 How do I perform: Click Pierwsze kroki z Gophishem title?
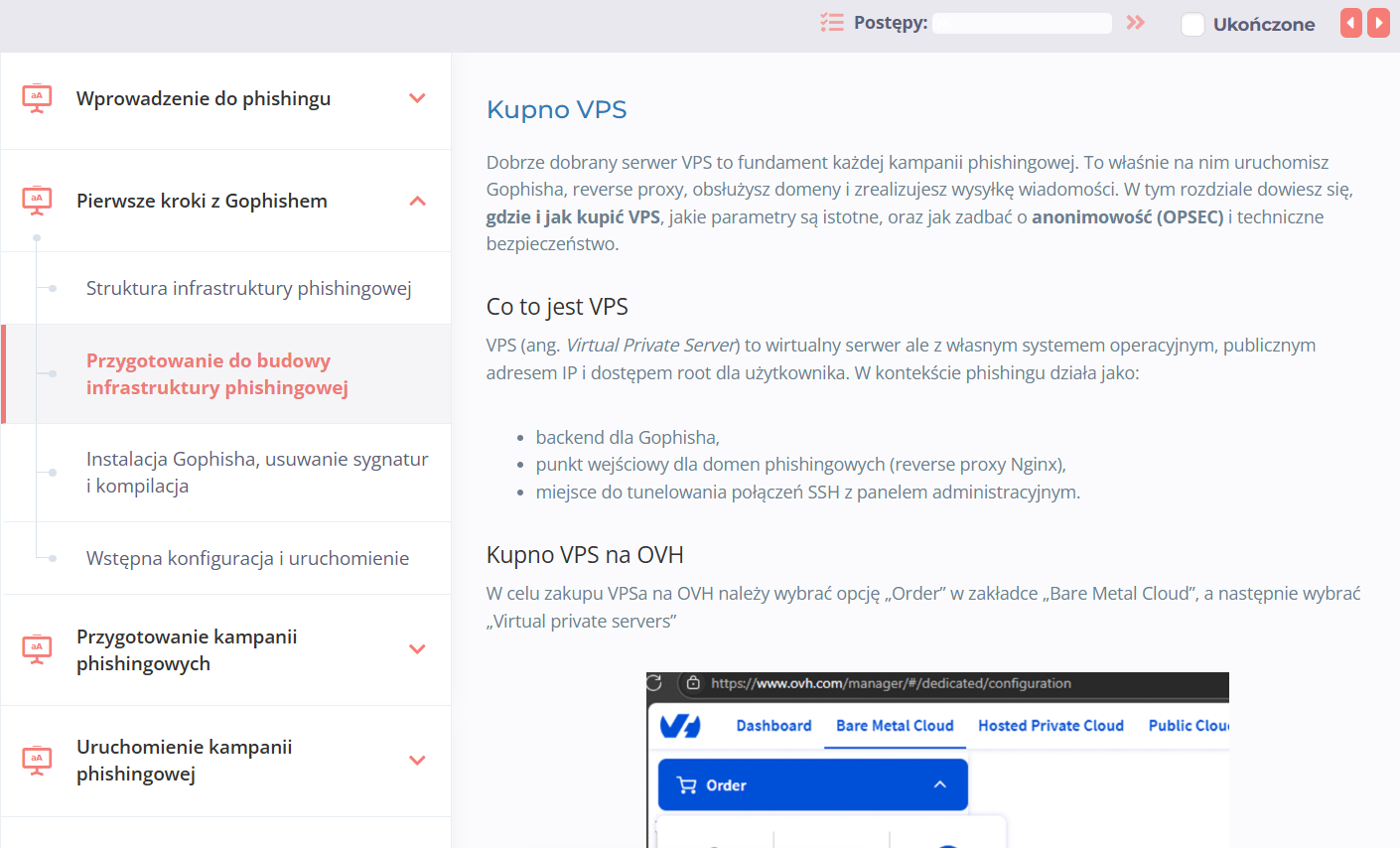pos(202,201)
